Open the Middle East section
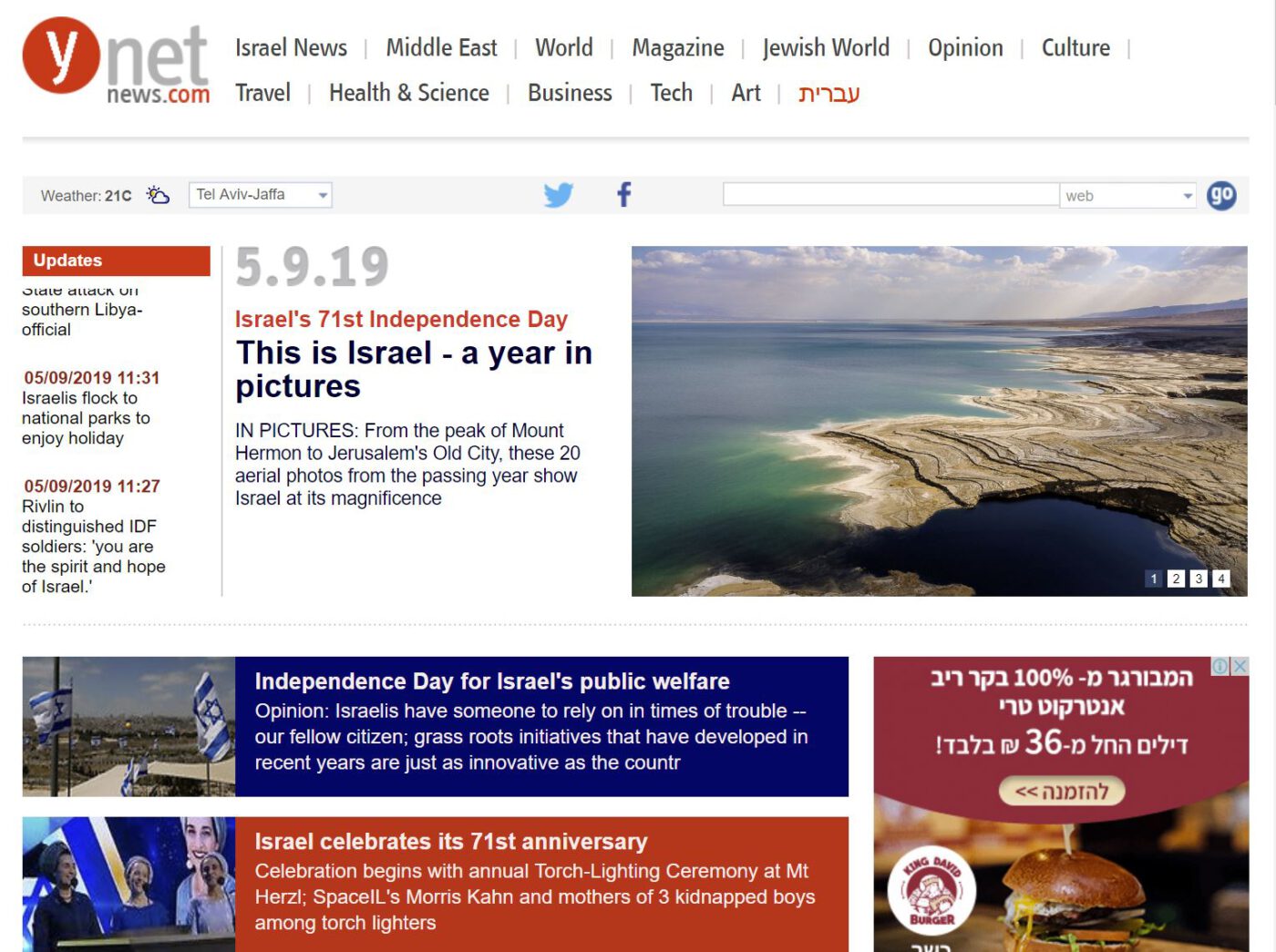The image size is (1276, 952). (441, 47)
